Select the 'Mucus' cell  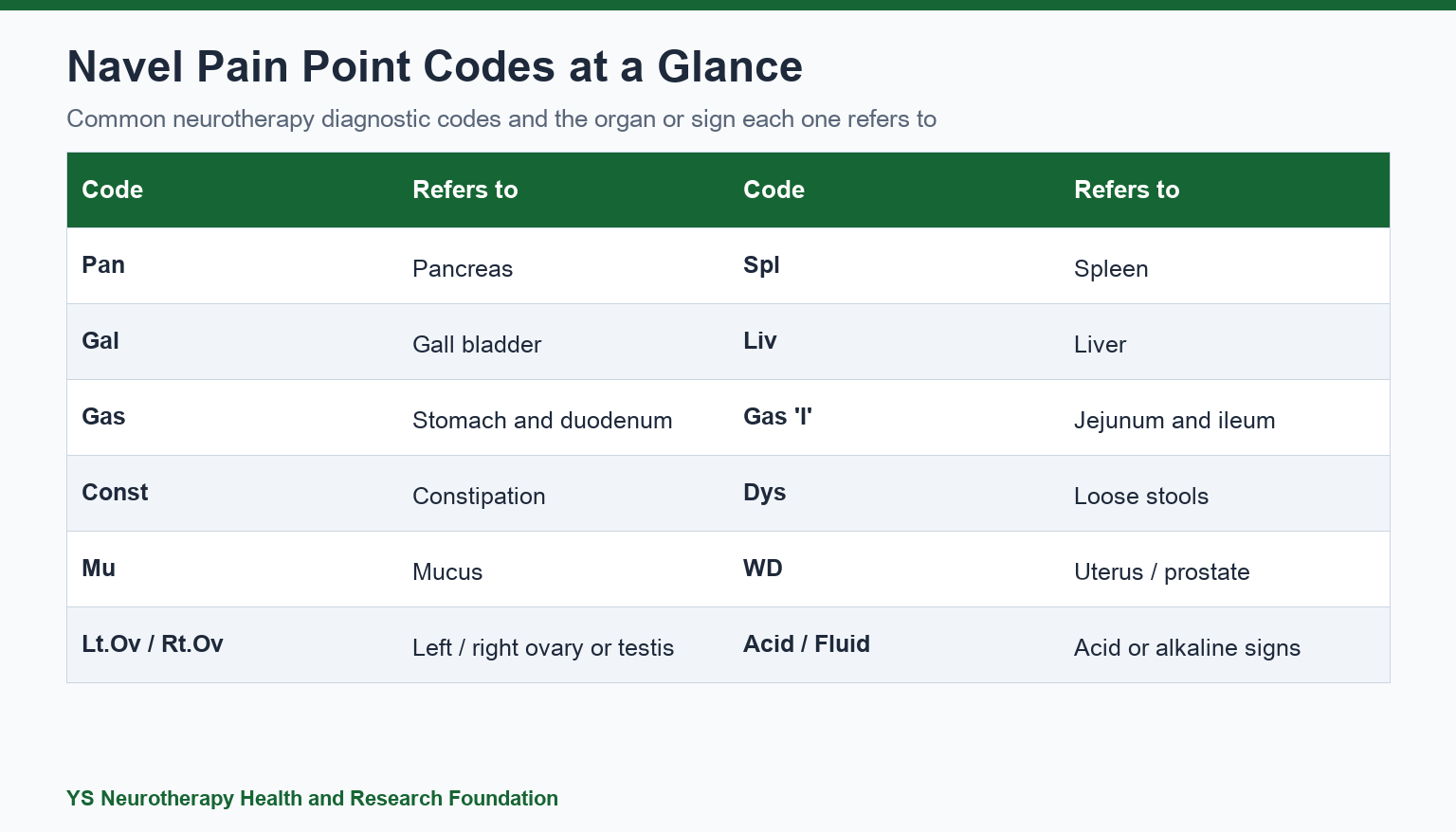(x=563, y=569)
